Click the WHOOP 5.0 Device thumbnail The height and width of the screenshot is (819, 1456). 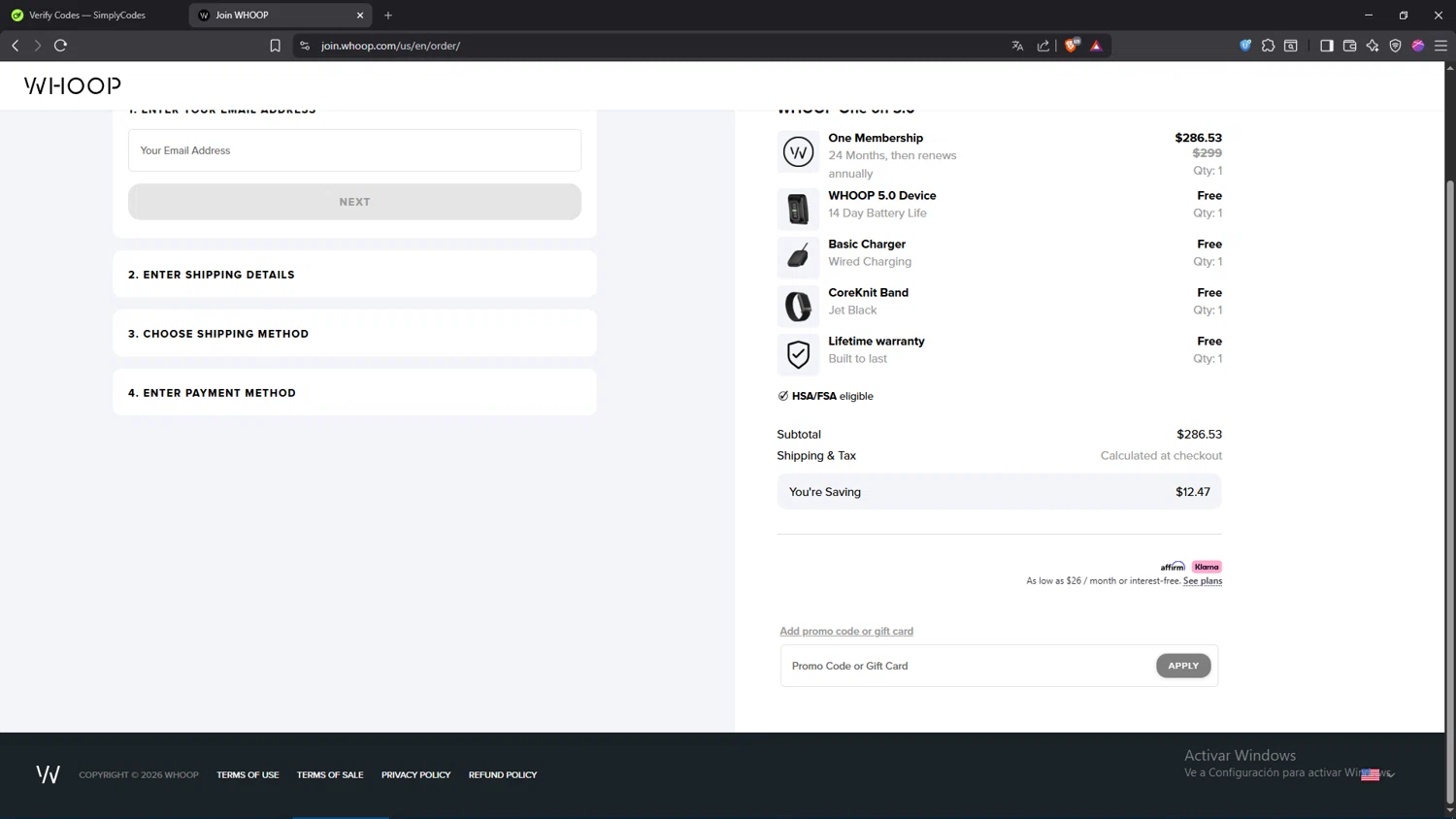tap(798, 209)
